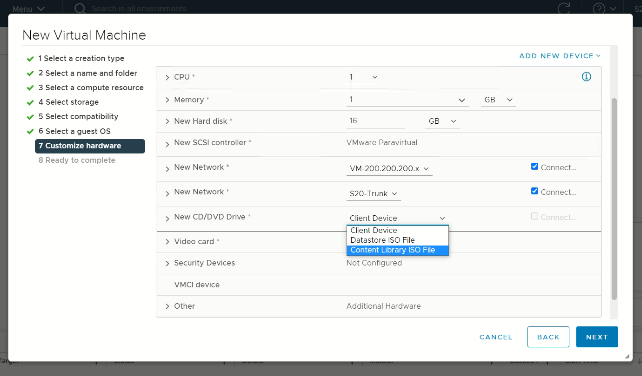The width and height of the screenshot is (642, 376).
Task: Go to step 1 Select a creation type
Action: coord(81,58)
